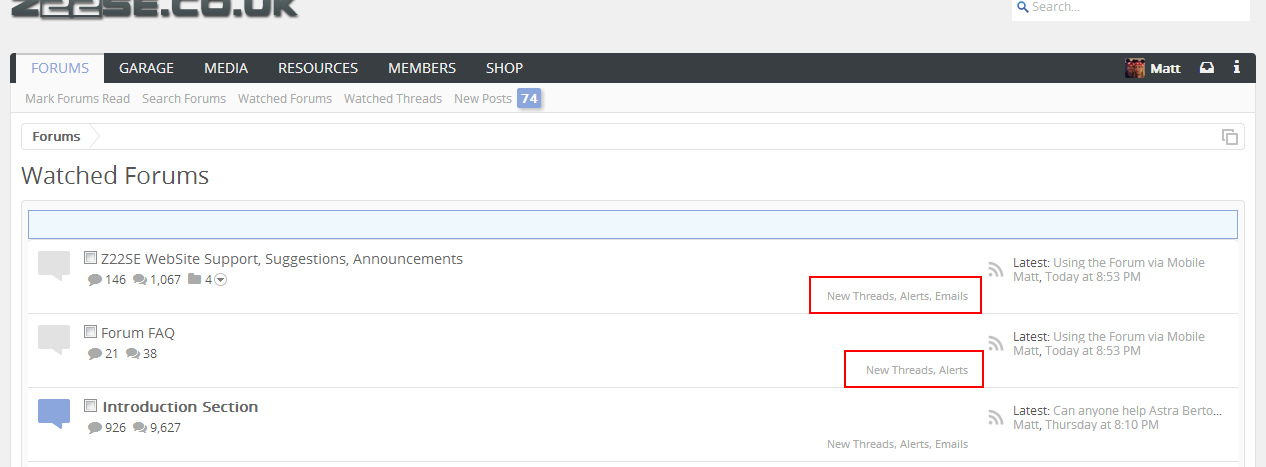Open Watched Threads link
1266x467 pixels.
(x=393, y=98)
